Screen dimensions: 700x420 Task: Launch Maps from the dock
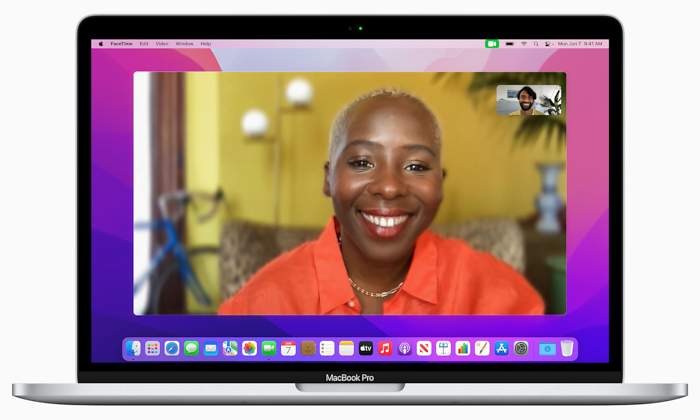(230, 348)
